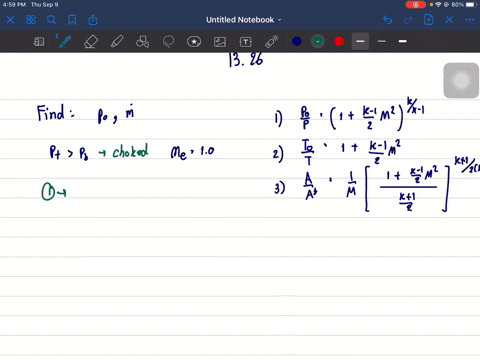
Task: Choose the red pen color
Action: (339, 41)
